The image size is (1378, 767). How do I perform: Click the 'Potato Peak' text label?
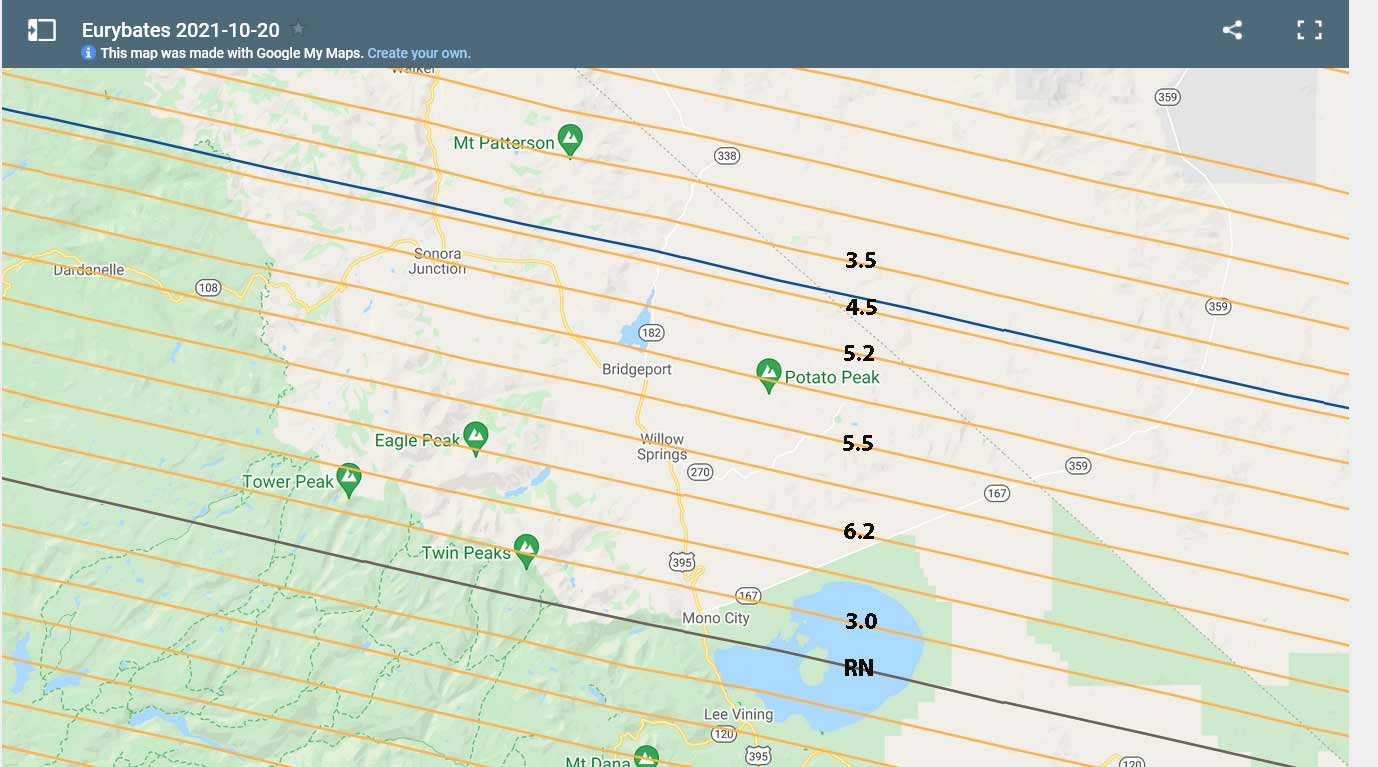[x=832, y=377]
